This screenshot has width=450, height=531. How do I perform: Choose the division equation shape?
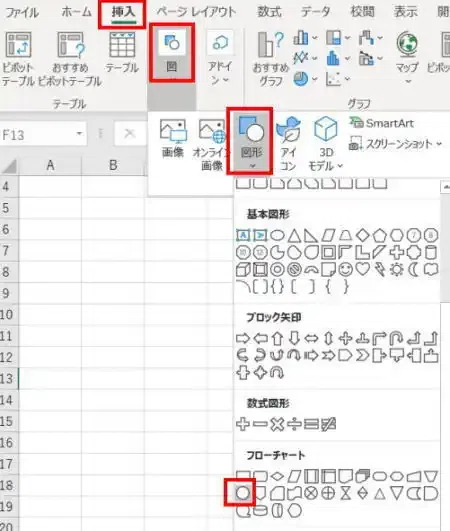pyautogui.click(x=294, y=424)
